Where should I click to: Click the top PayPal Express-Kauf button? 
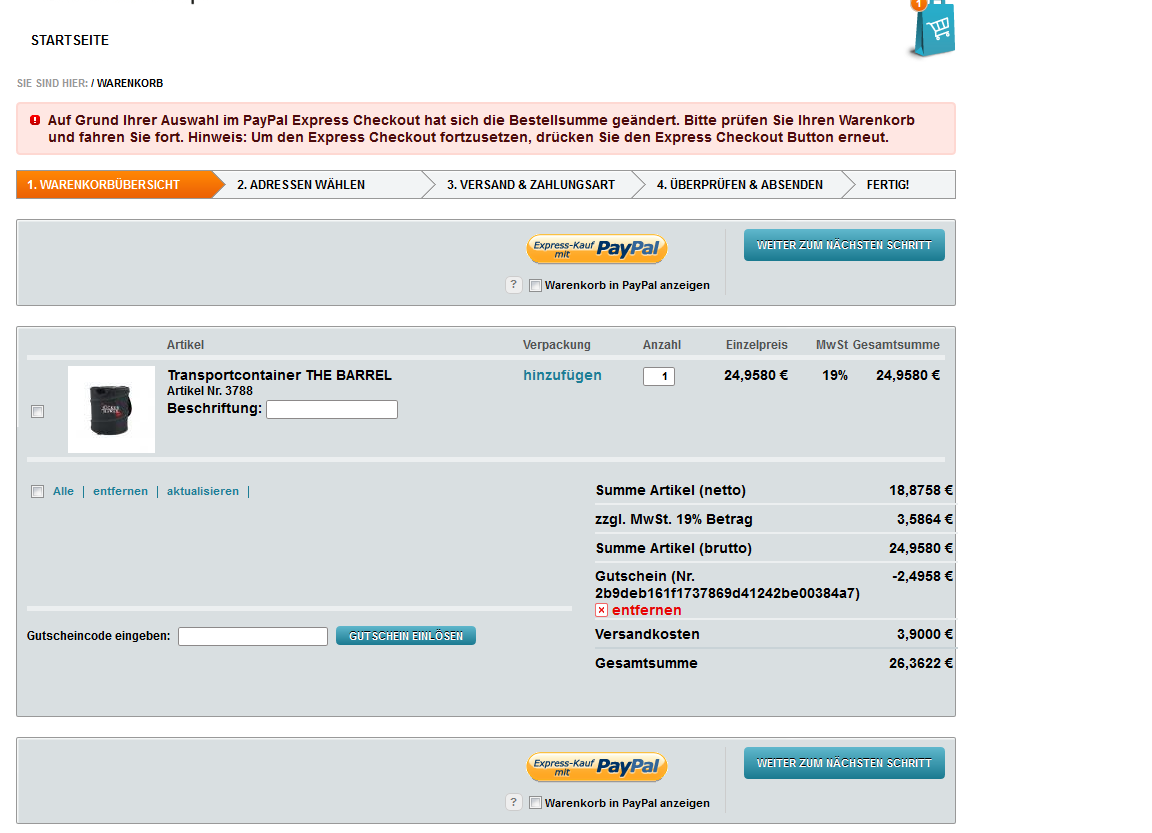[x=596, y=249]
